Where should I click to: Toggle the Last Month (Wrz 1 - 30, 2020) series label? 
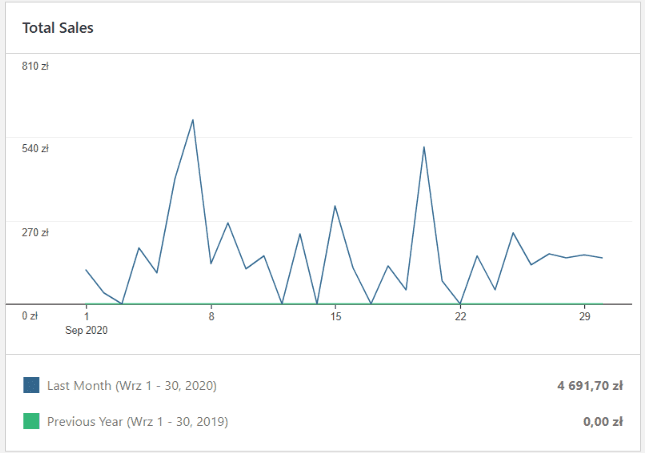[132, 385]
